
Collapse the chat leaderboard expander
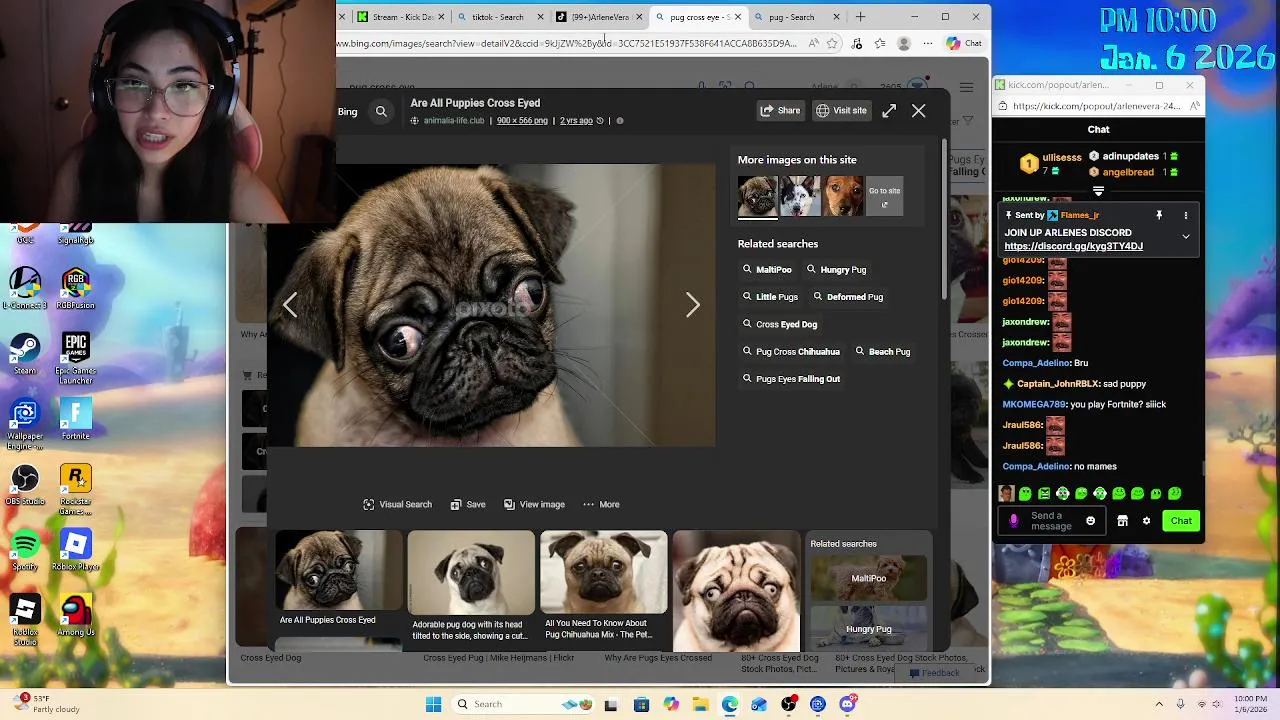point(1098,191)
